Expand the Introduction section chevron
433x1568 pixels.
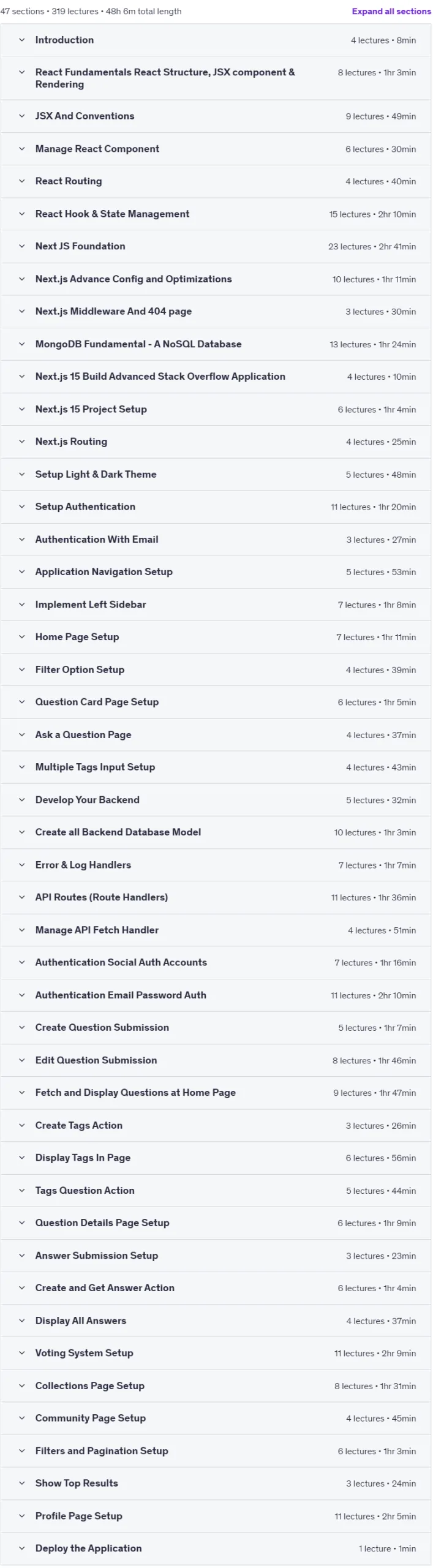[22, 40]
